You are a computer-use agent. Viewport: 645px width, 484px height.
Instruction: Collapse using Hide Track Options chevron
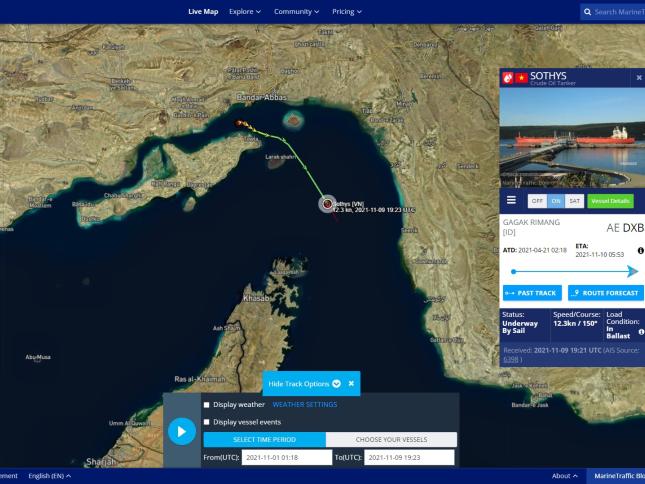click(x=337, y=383)
